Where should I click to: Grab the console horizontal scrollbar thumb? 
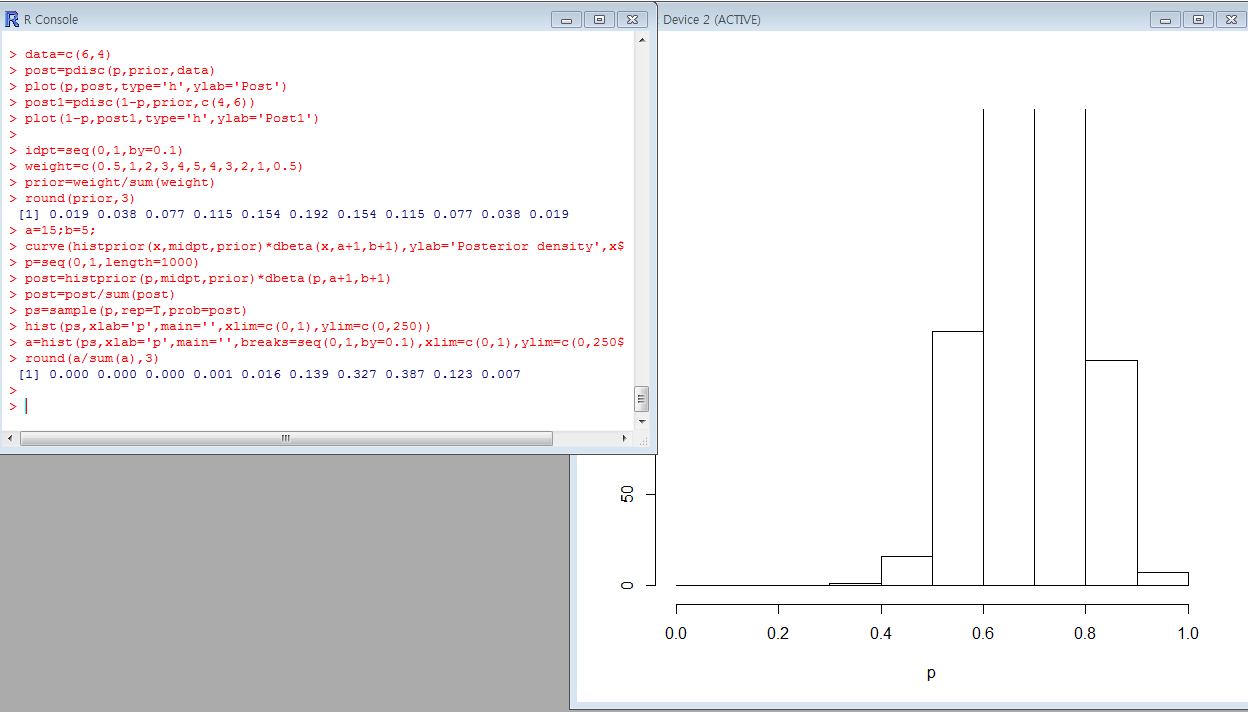(x=286, y=439)
